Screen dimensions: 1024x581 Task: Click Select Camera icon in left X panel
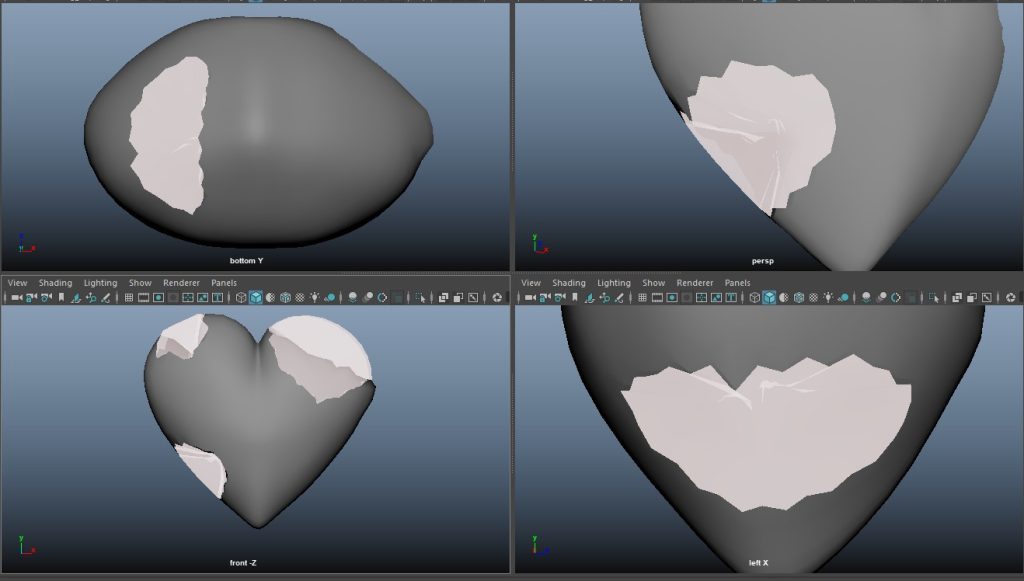(x=530, y=298)
